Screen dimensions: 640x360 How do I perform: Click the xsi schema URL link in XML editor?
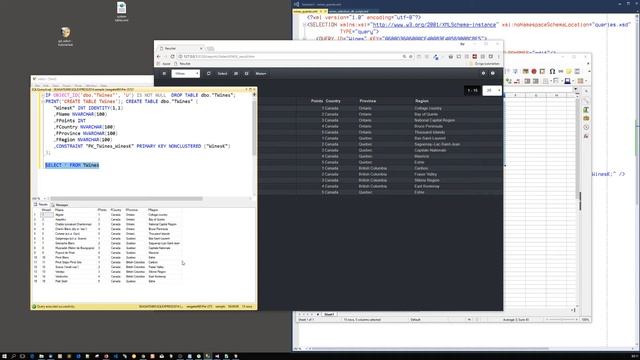click(x=434, y=24)
